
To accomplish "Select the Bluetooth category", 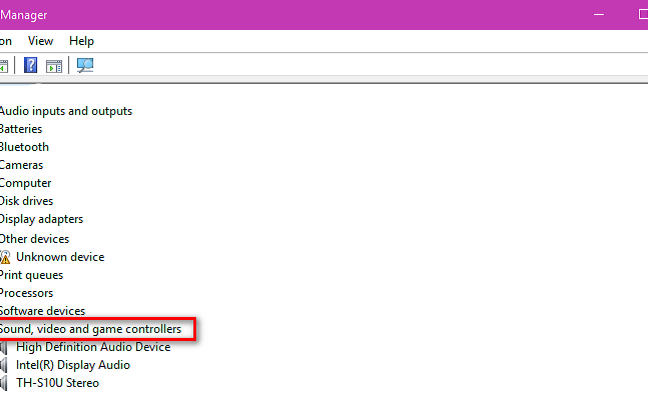I will tap(24, 147).
